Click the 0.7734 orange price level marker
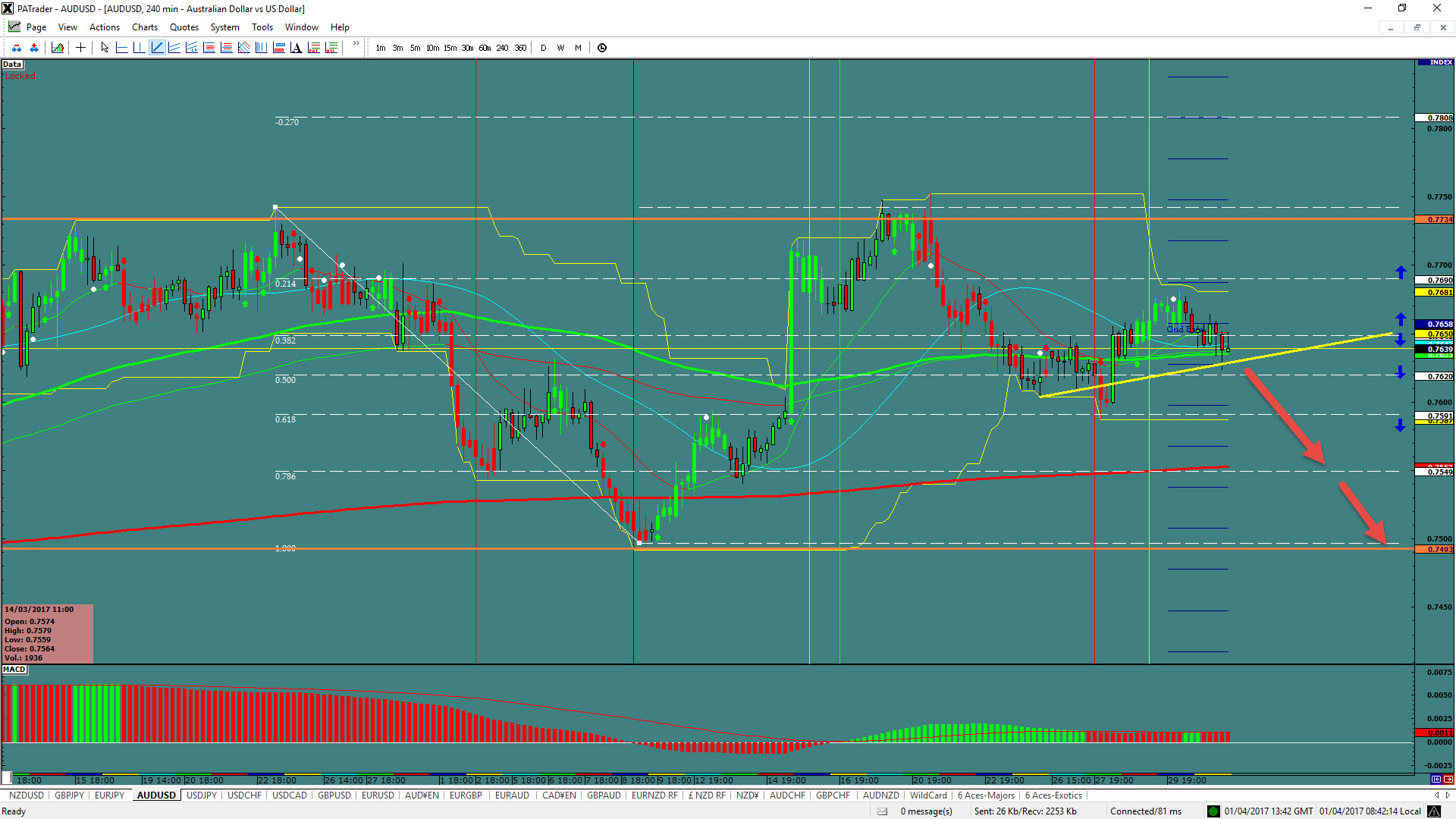The width and height of the screenshot is (1456, 819). tap(1435, 219)
